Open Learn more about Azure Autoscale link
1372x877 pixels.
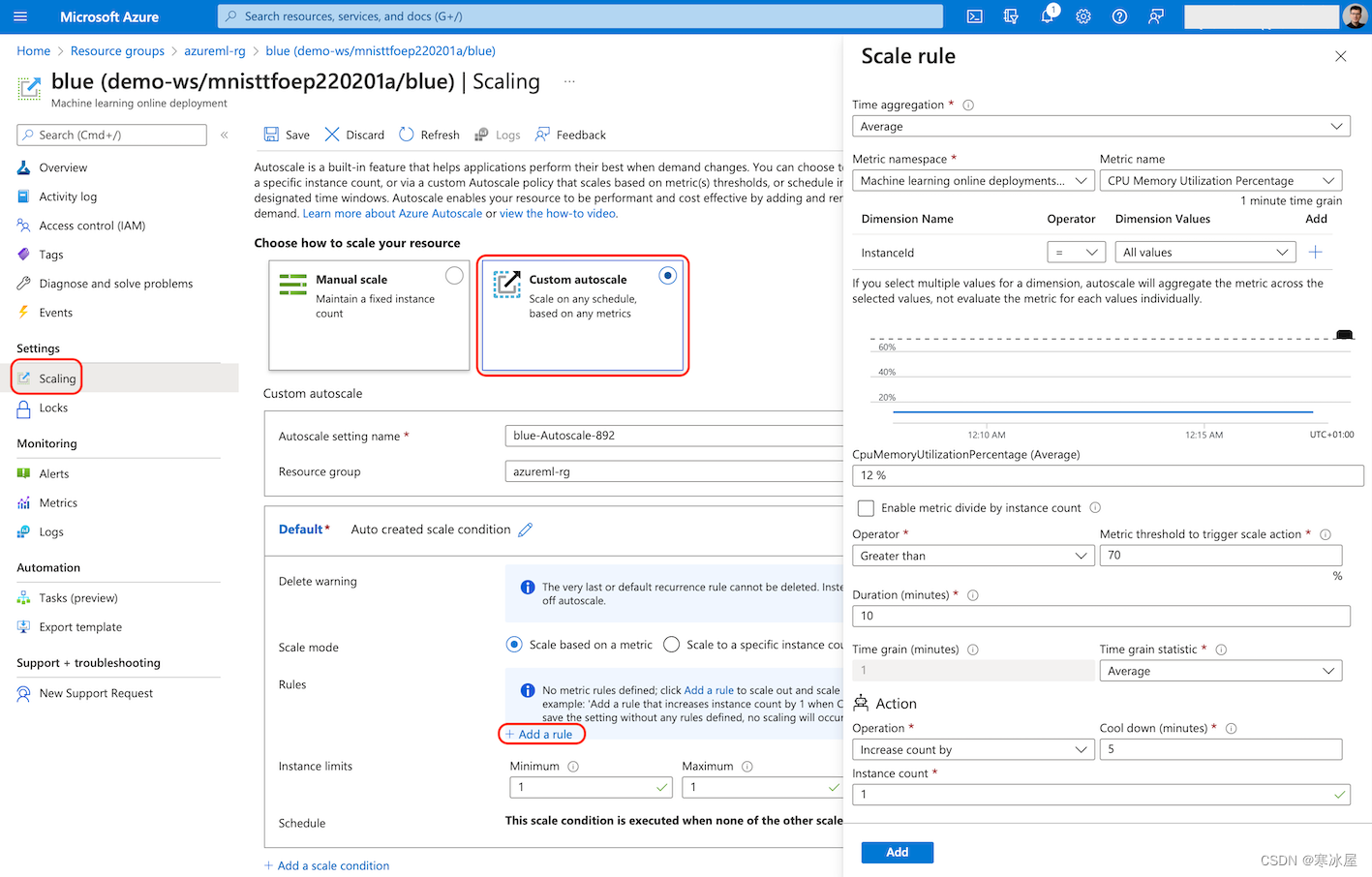point(392,213)
